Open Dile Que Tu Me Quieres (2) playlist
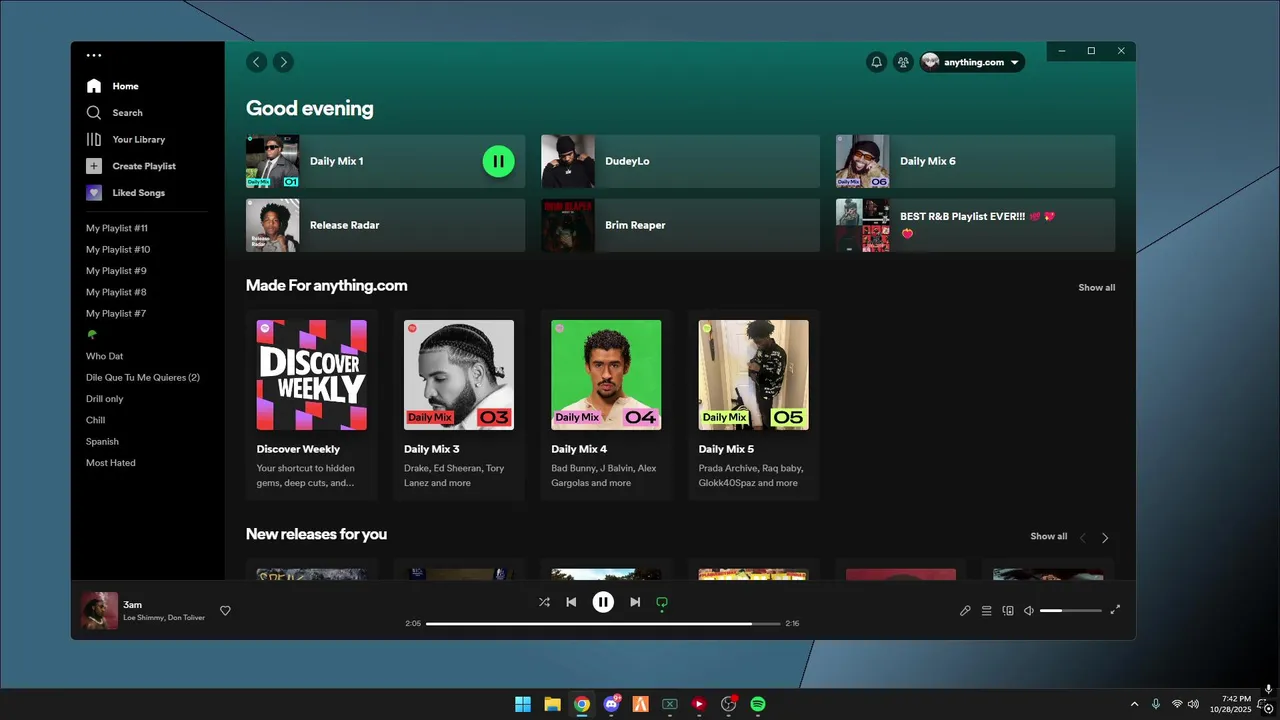 [143, 378]
